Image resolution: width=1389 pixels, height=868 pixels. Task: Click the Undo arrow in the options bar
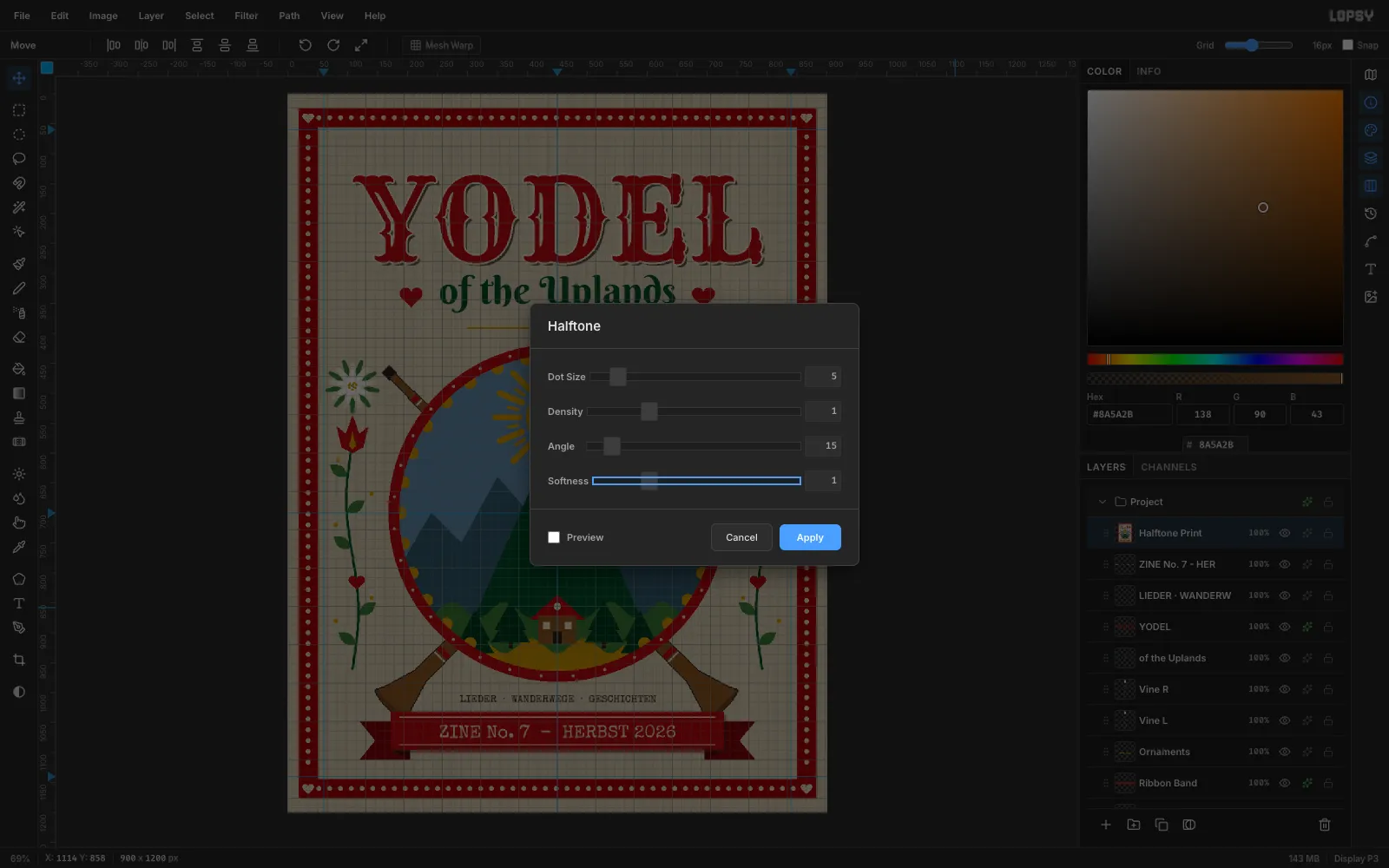[x=306, y=45]
